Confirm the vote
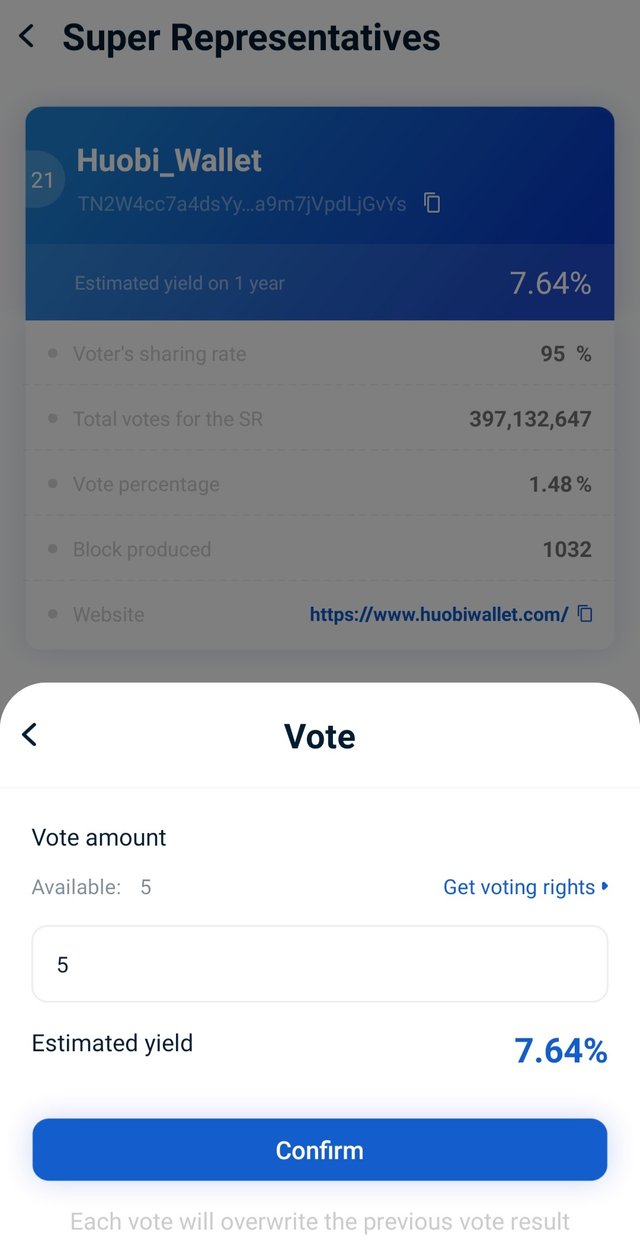The image size is (640, 1258). (320, 1150)
